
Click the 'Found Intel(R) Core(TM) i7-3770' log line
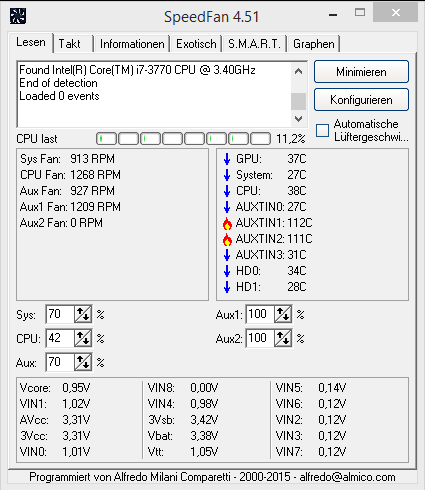point(137,70)
